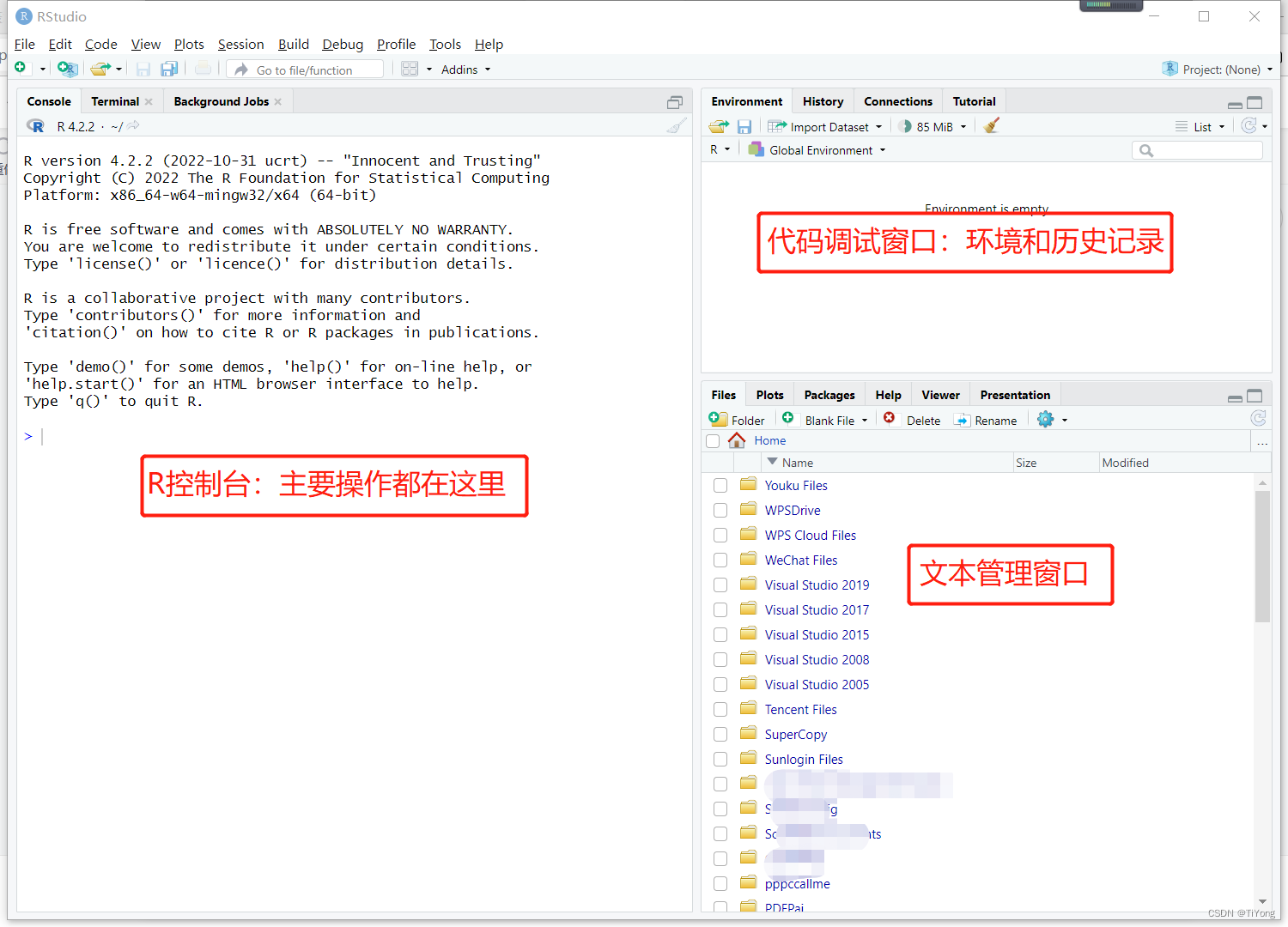Image resolution: width=1288 pixels, height=927 pixels.
Task: Click the New File icon in main toolbar
Action: (x=21, y=68)
